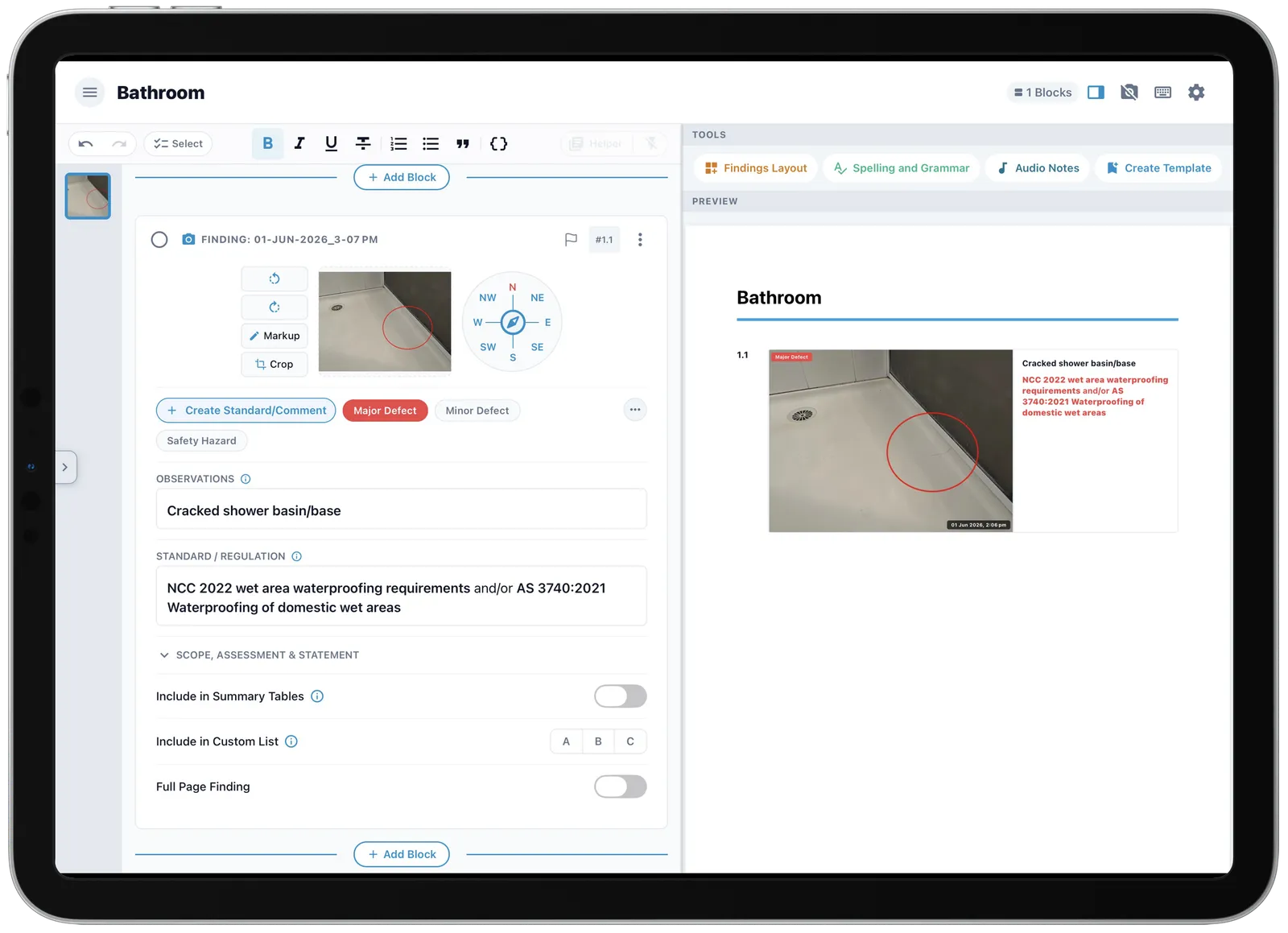Screen dimensions: 1288x933
Task: Show more defect tags via ellipsis
Action: click(x=635, y=410)
